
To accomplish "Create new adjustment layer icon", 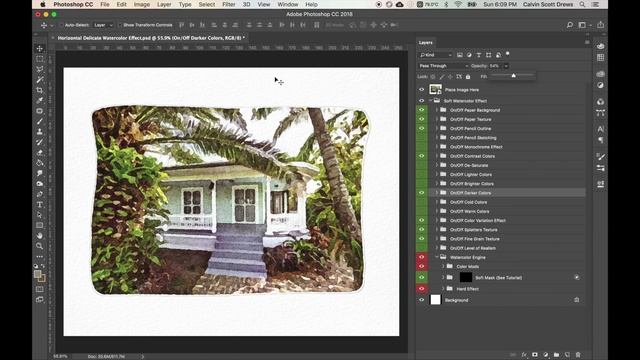I will pos(546,355).
